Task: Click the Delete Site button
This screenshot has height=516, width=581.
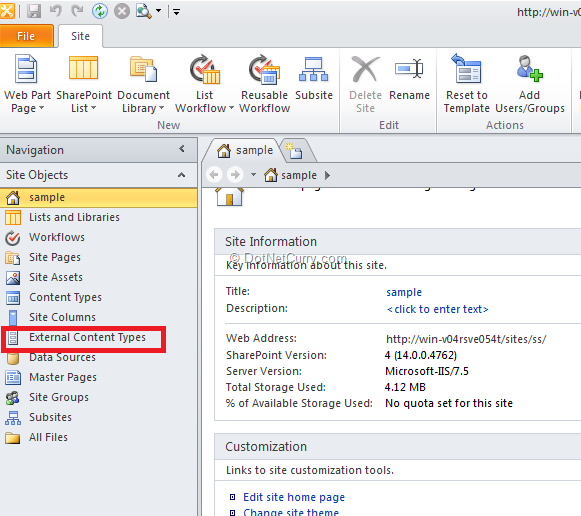Action: point(365,84)
